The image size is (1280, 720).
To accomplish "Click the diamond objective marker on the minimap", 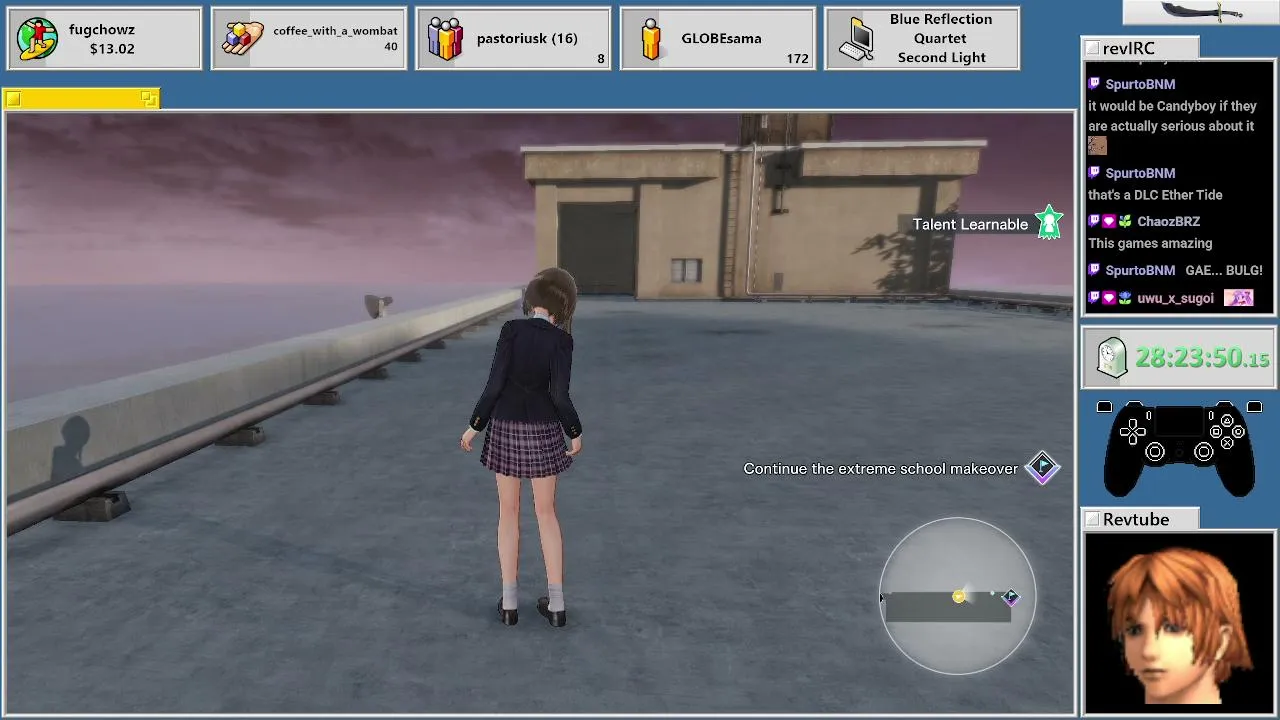I will pos(1011,598).
